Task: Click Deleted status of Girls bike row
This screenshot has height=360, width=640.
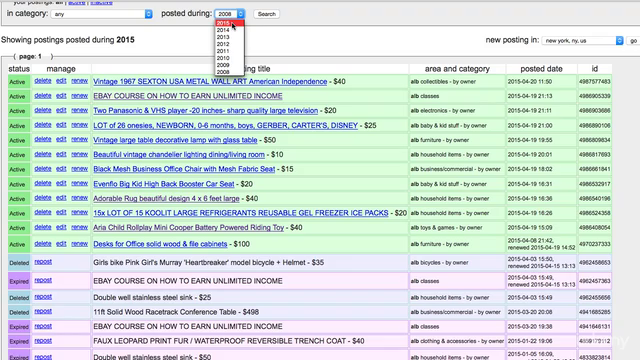Action: click(19, 263)
